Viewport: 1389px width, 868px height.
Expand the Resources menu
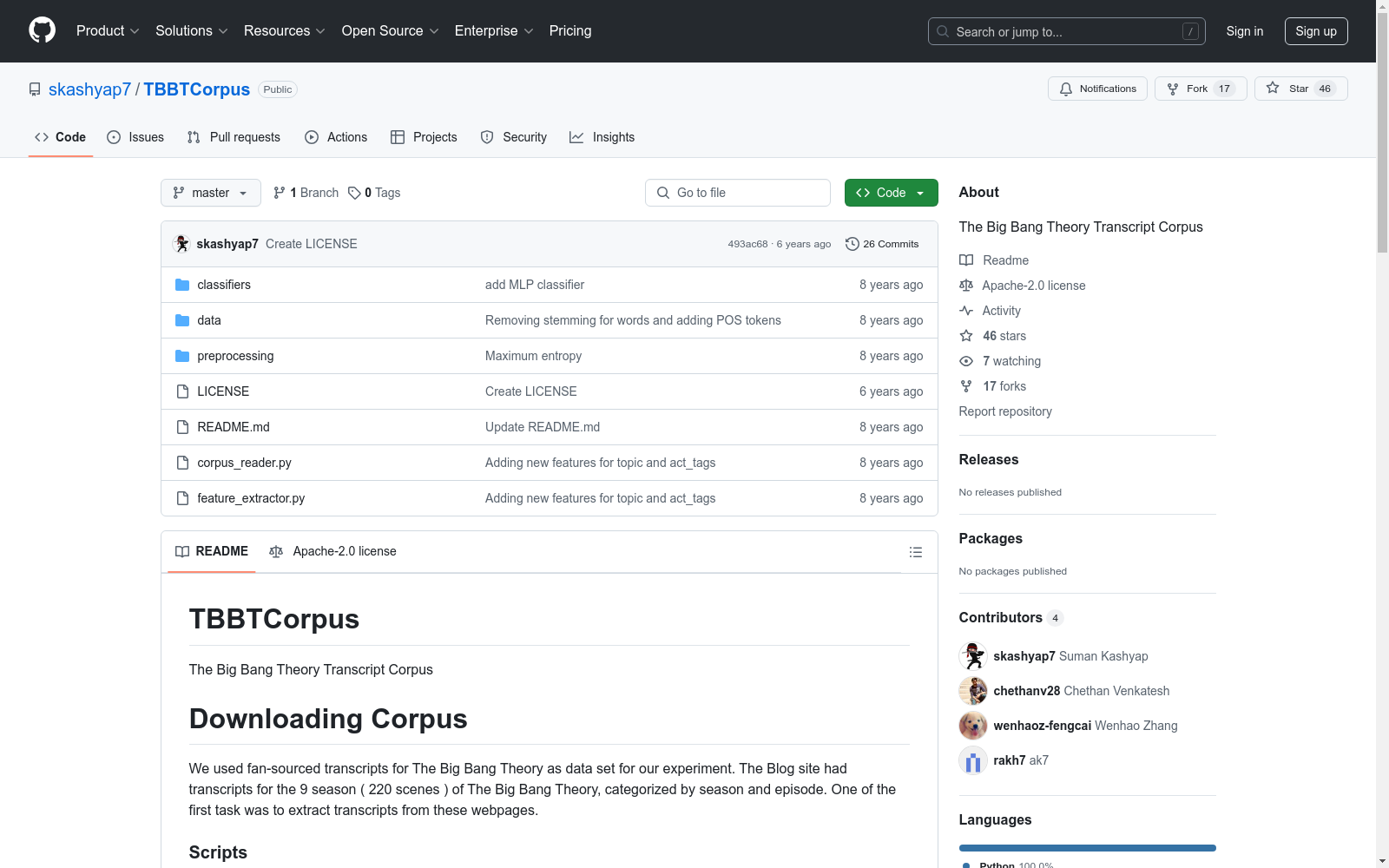point(285,31)
